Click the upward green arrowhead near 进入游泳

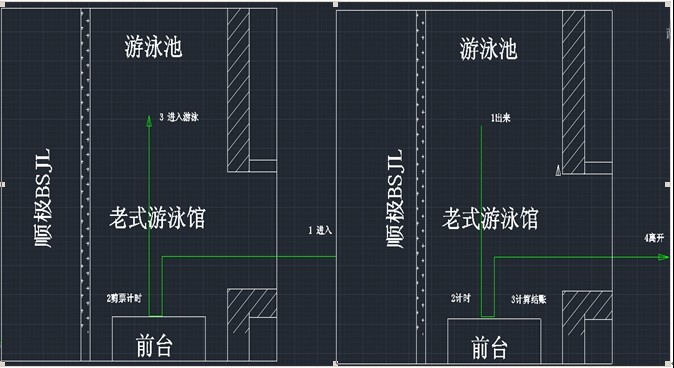pyautogui.click(x=149, y=121)
